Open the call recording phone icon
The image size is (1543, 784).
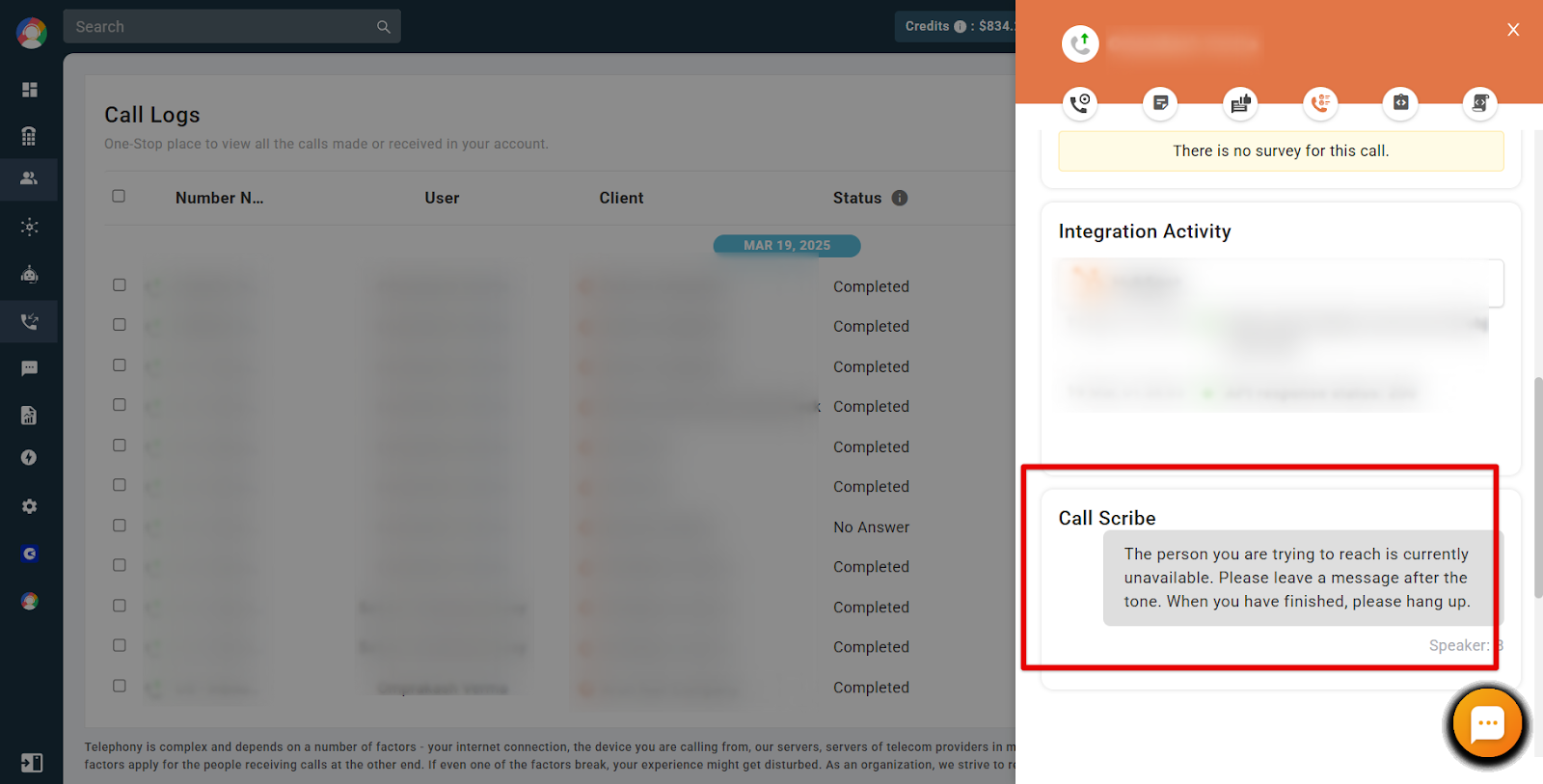(x=1080, y=102)
